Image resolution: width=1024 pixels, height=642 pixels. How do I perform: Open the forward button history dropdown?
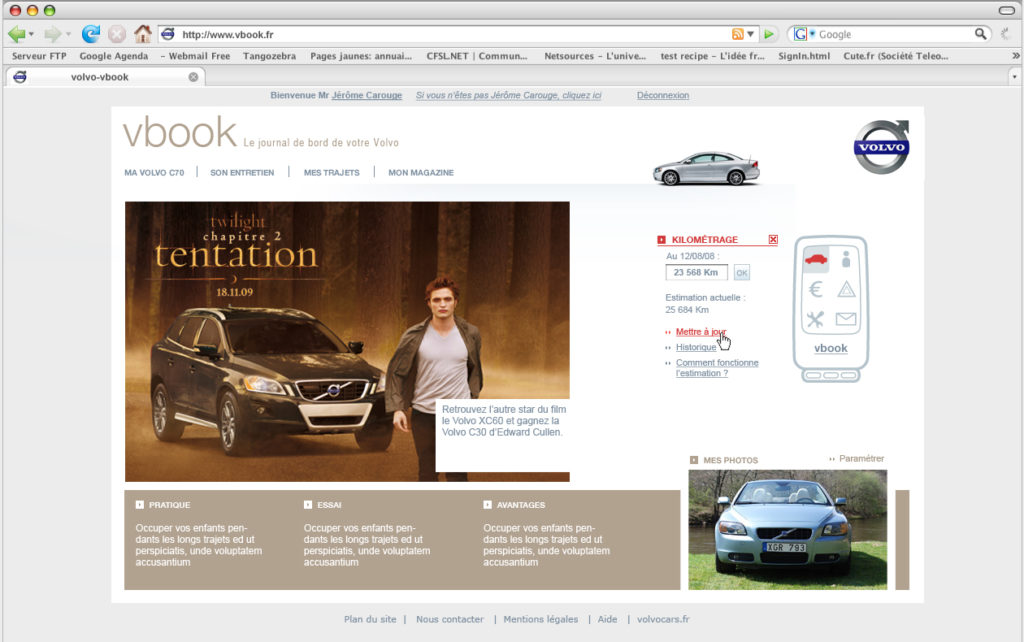[x=68, y=35]
